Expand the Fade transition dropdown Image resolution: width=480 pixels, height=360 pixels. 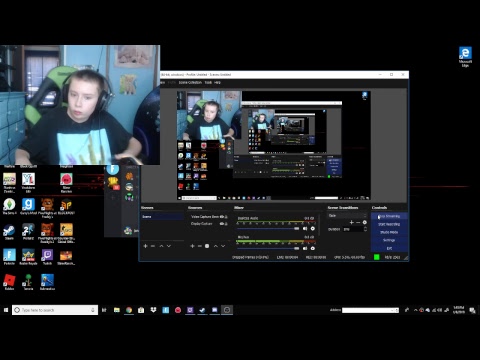coord(347,216)
